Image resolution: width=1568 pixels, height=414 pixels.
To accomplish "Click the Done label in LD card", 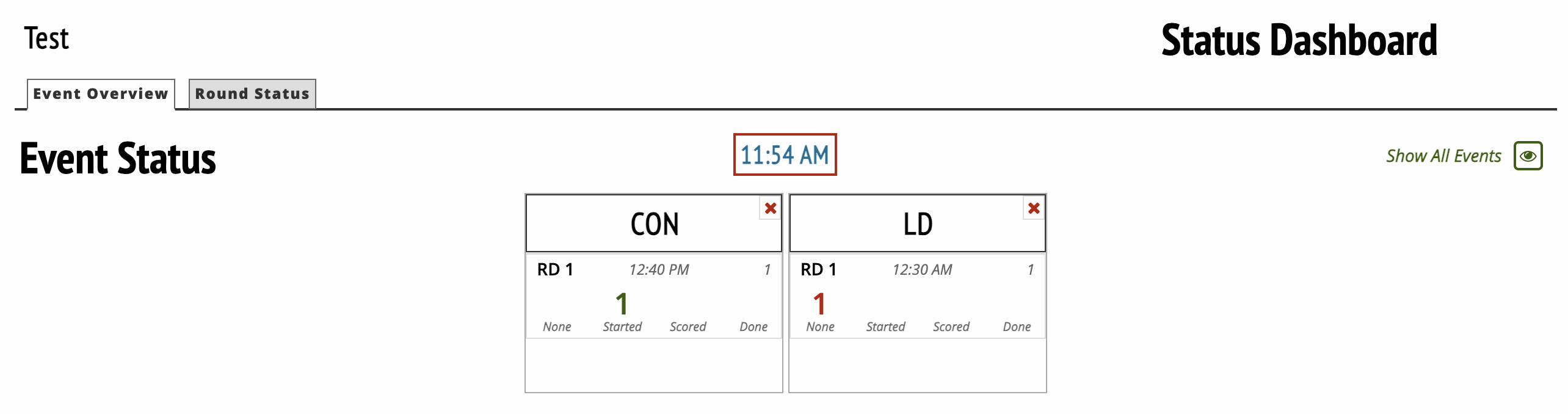I will coord(1017,327).
